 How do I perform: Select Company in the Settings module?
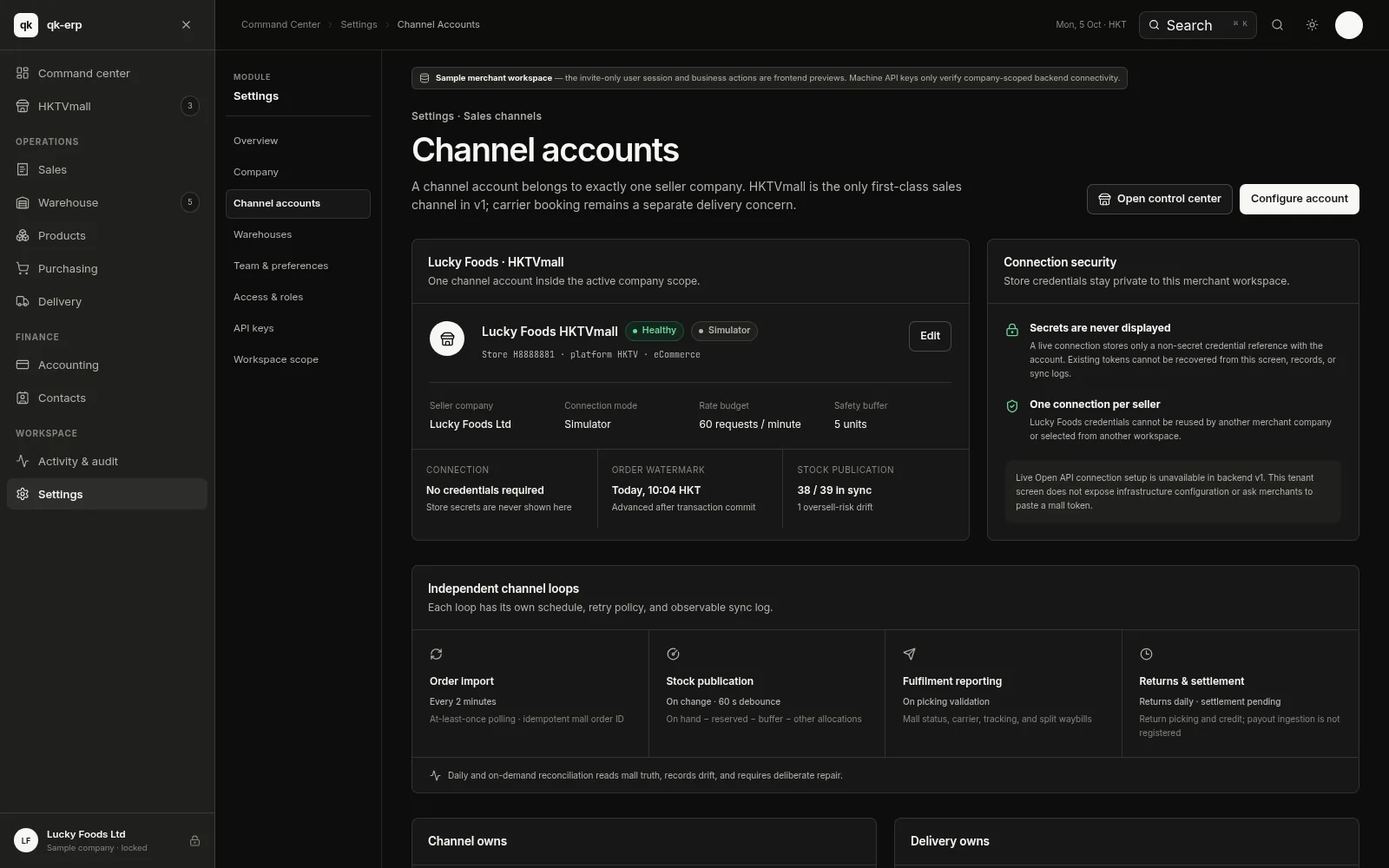pos(298,172)
